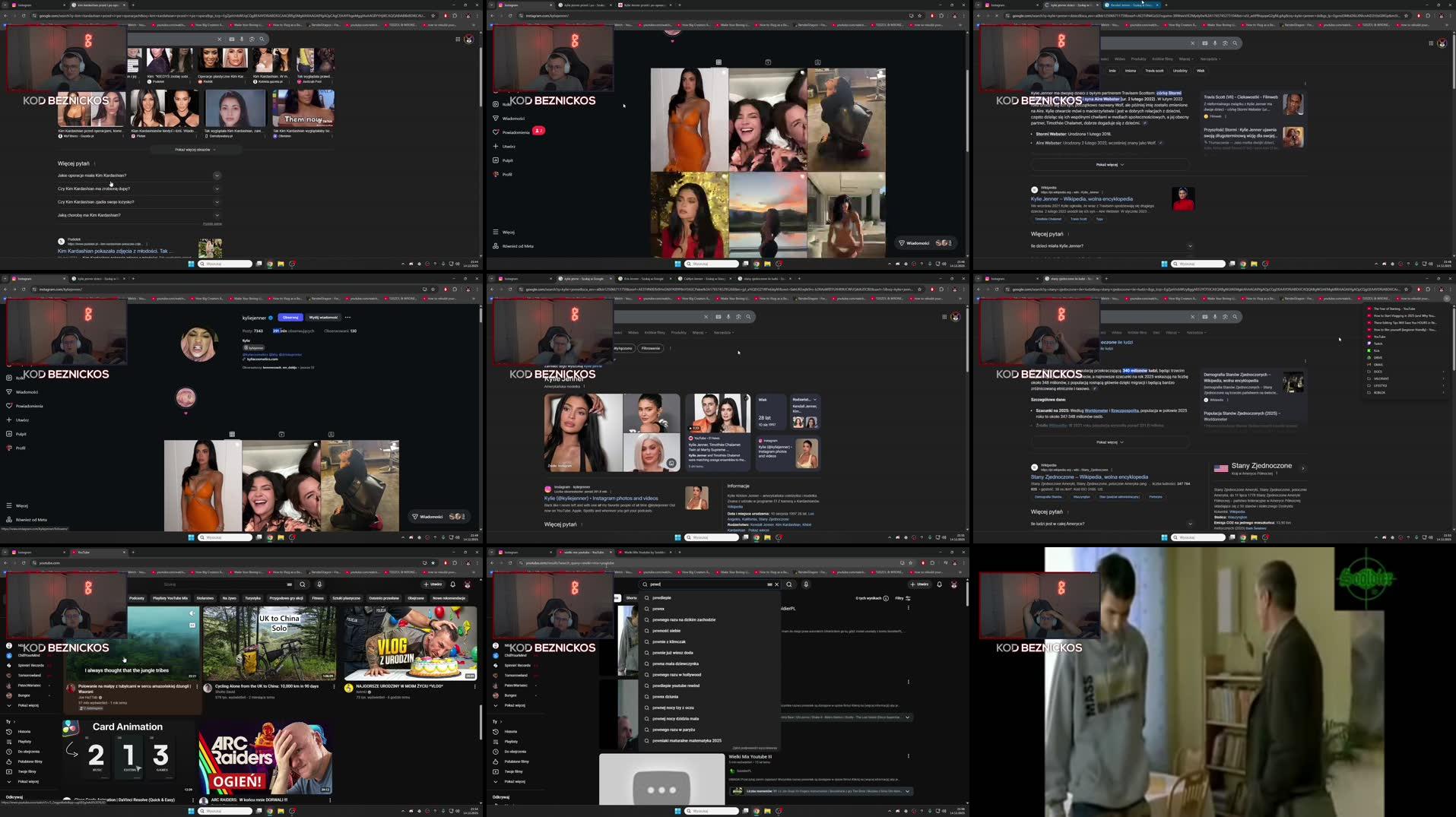
Task: Open the YouTube notifications bell
Action: click(x=452, y=584)
